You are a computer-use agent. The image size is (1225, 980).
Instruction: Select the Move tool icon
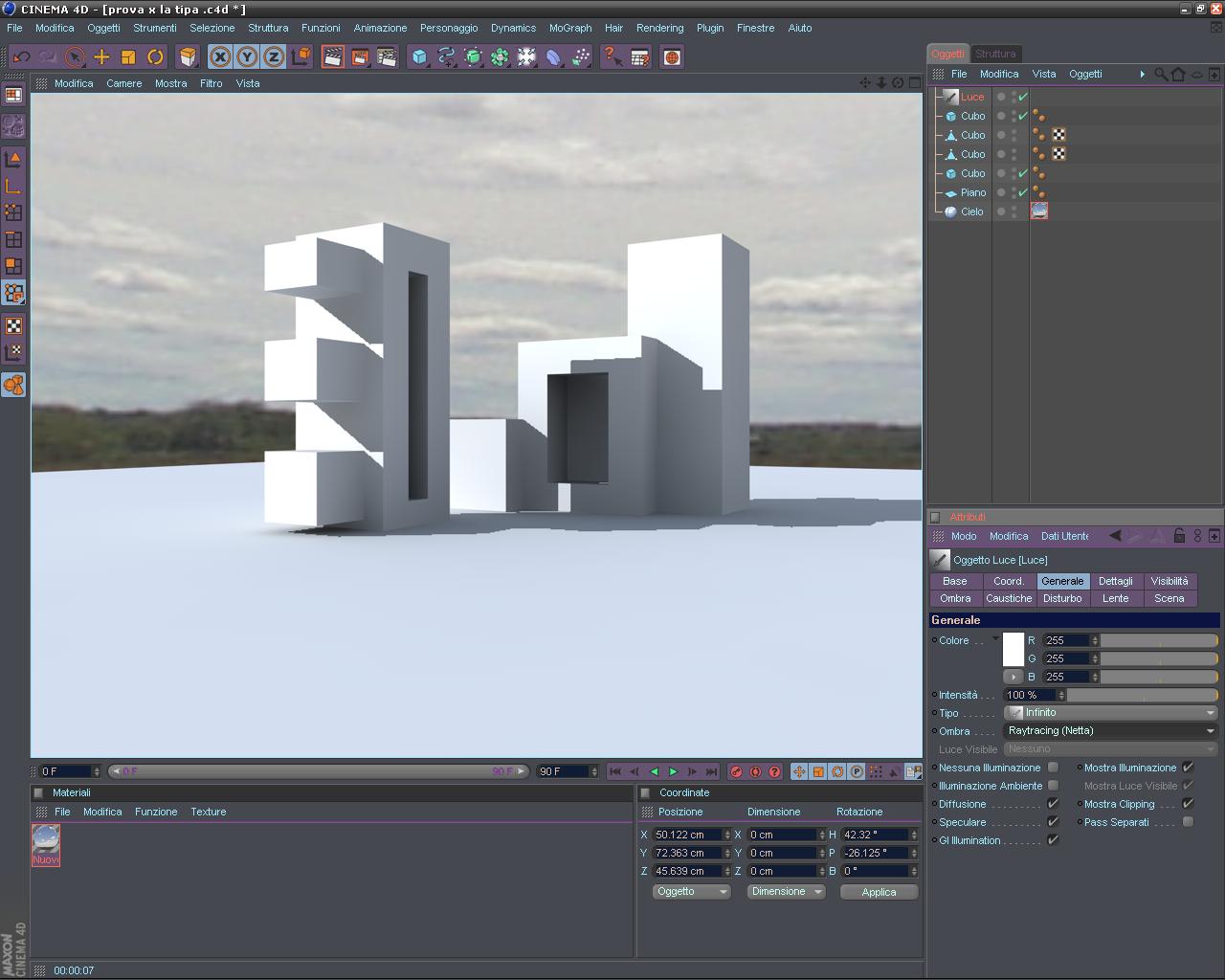tap(101, 57)
